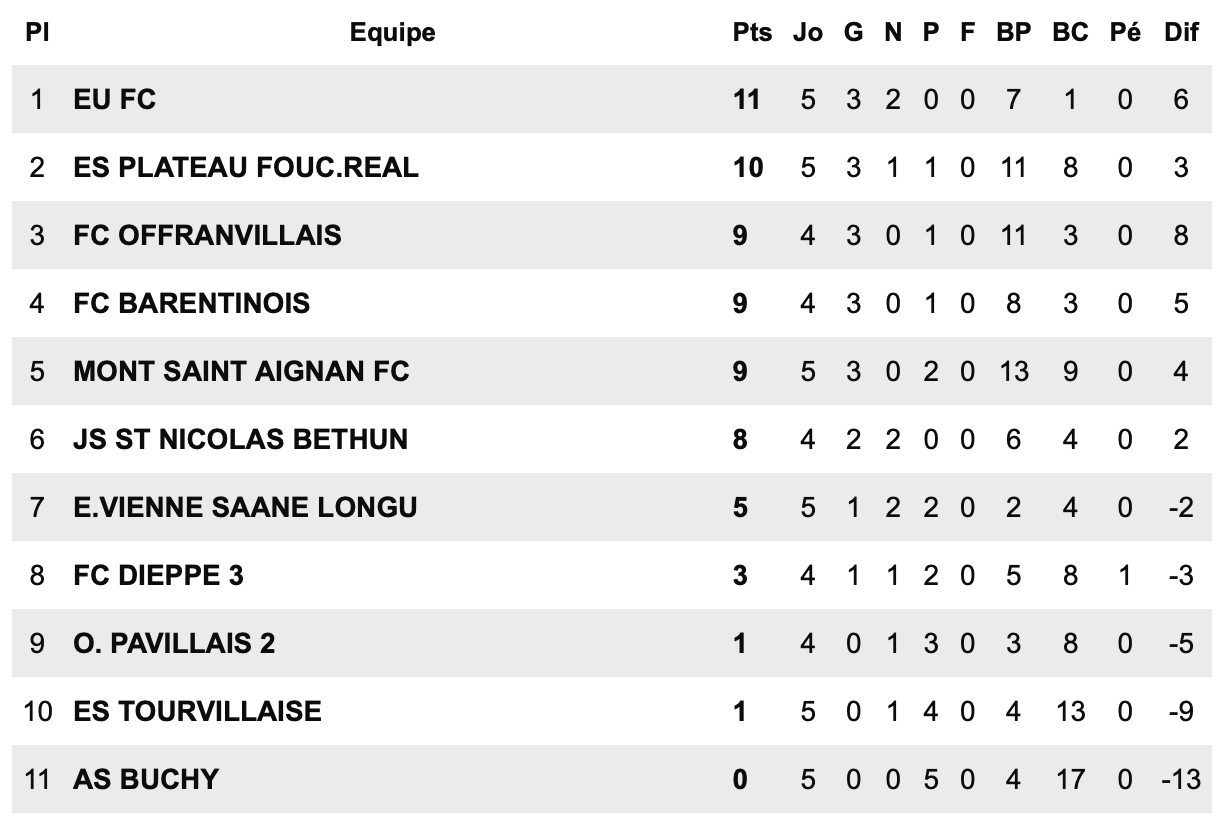Select O. PAVILLAIS 2 team
Viewport: 1222px width, 826px height.
pos(174,643)
